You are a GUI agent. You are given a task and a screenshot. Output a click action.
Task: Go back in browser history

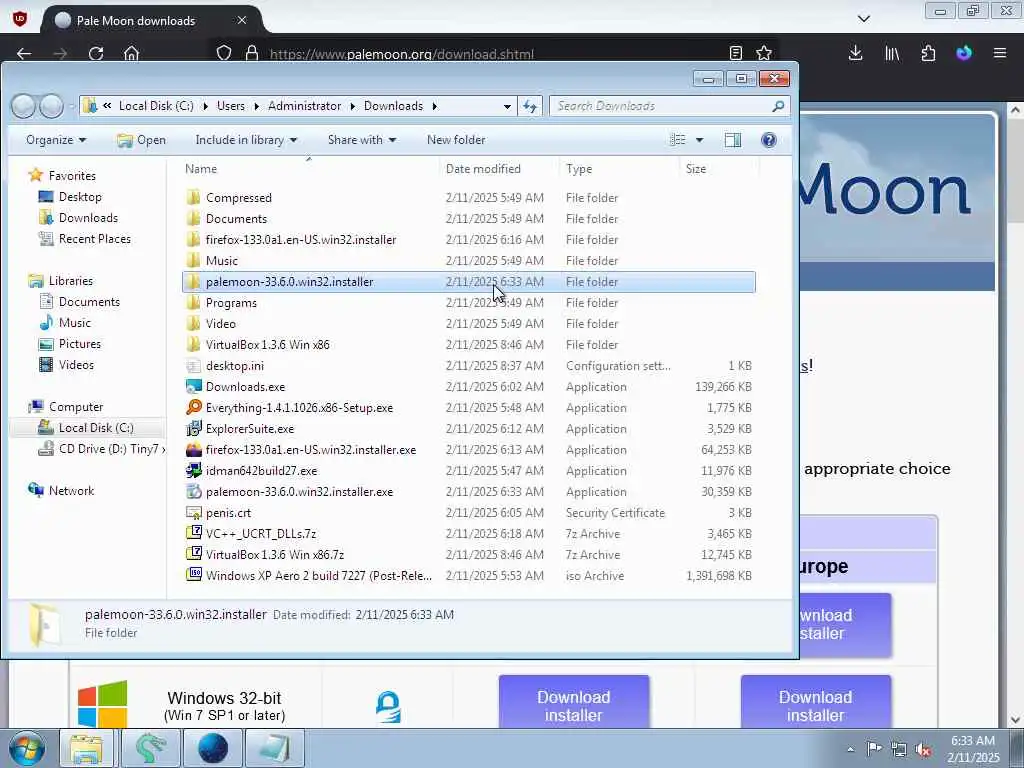tap(24, 54)
